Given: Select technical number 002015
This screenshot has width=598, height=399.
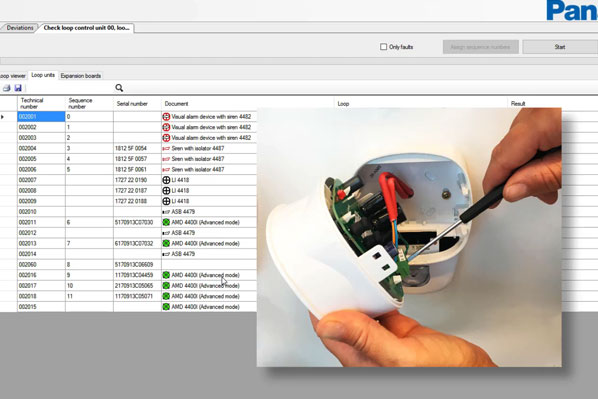Looking at the screenshot, I should (x=27, y=307).
